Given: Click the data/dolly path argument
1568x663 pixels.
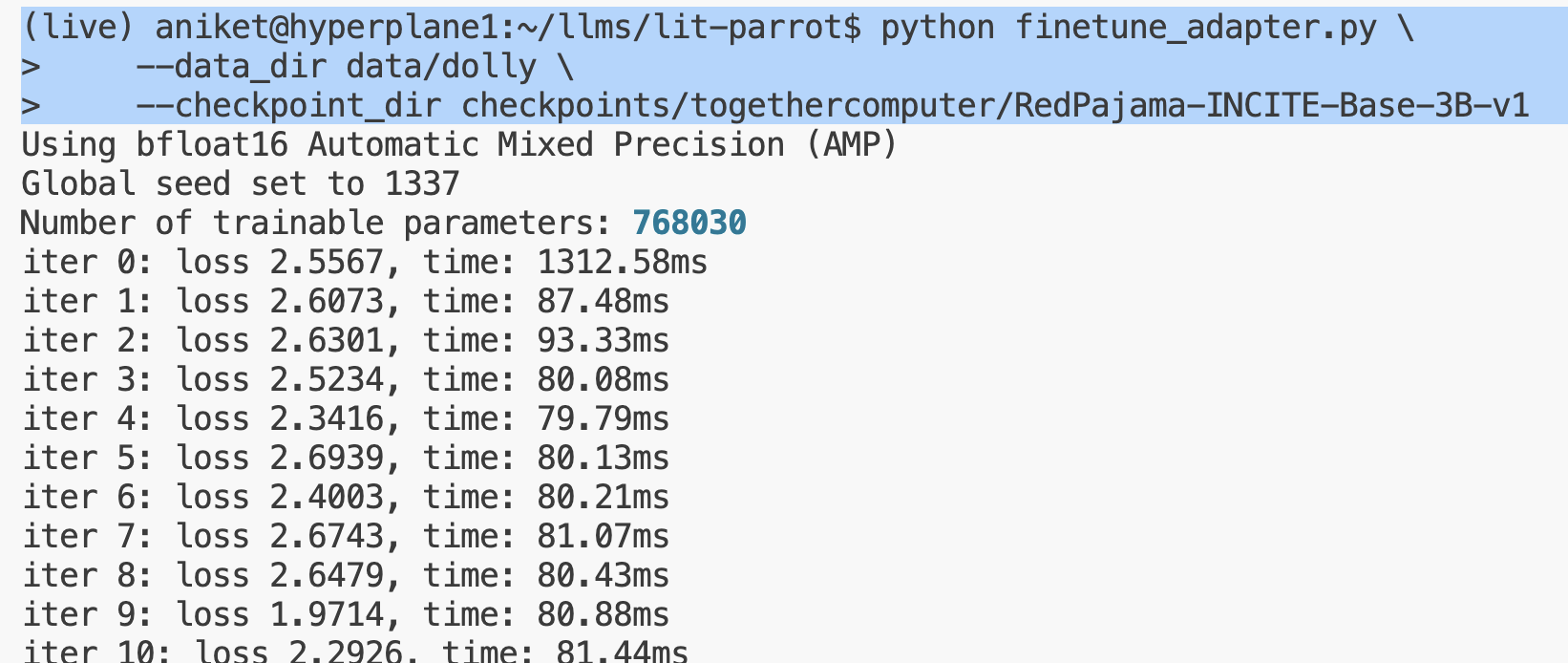Looking at the screenshot, I should coord(441,67).
